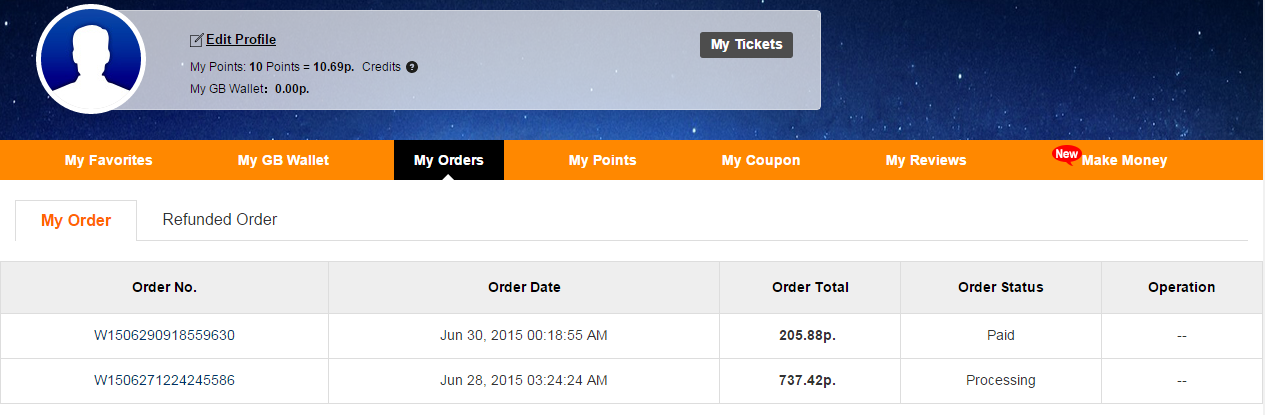Open the My Coupon section

click(x=761, y=160)
